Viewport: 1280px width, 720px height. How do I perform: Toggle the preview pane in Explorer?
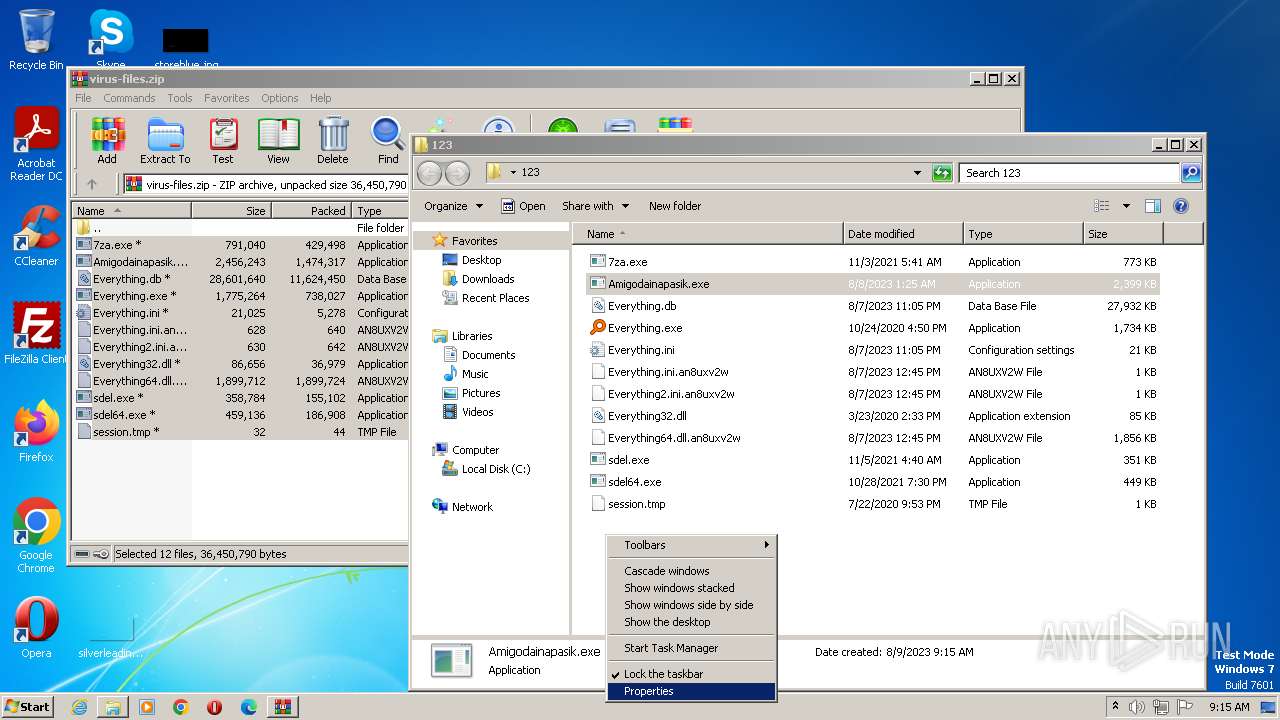1153,206
